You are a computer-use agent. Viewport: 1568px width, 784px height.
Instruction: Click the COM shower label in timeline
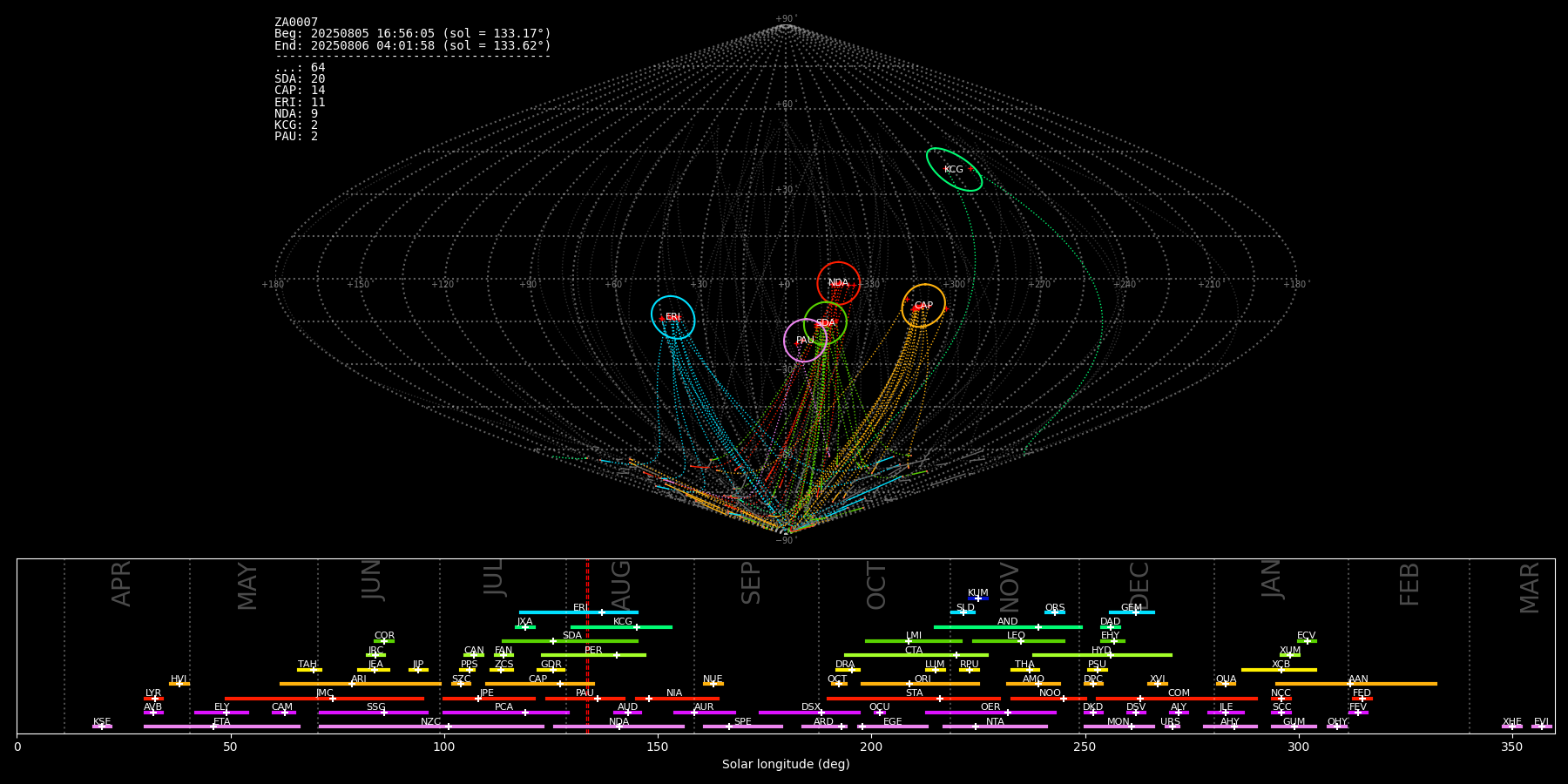pyautogui.click(x=1179, y=693)
